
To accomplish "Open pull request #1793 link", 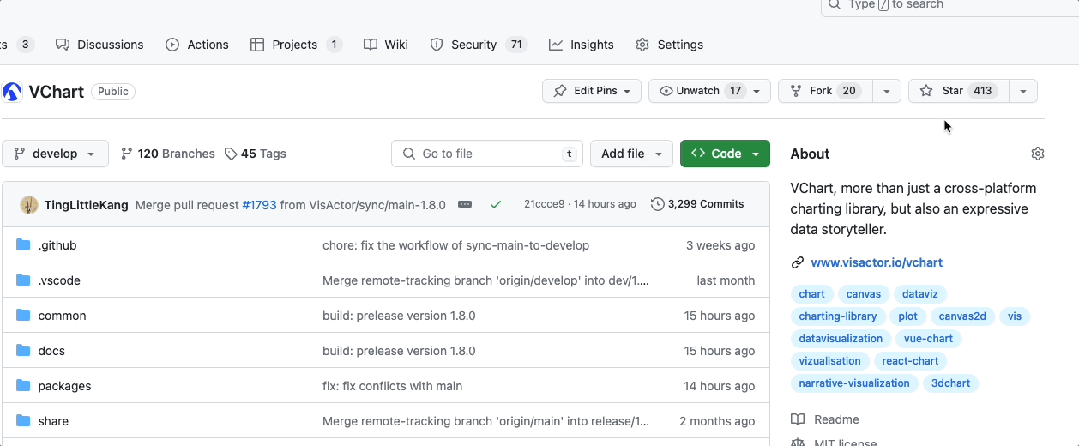I will [x=259, y=204].
